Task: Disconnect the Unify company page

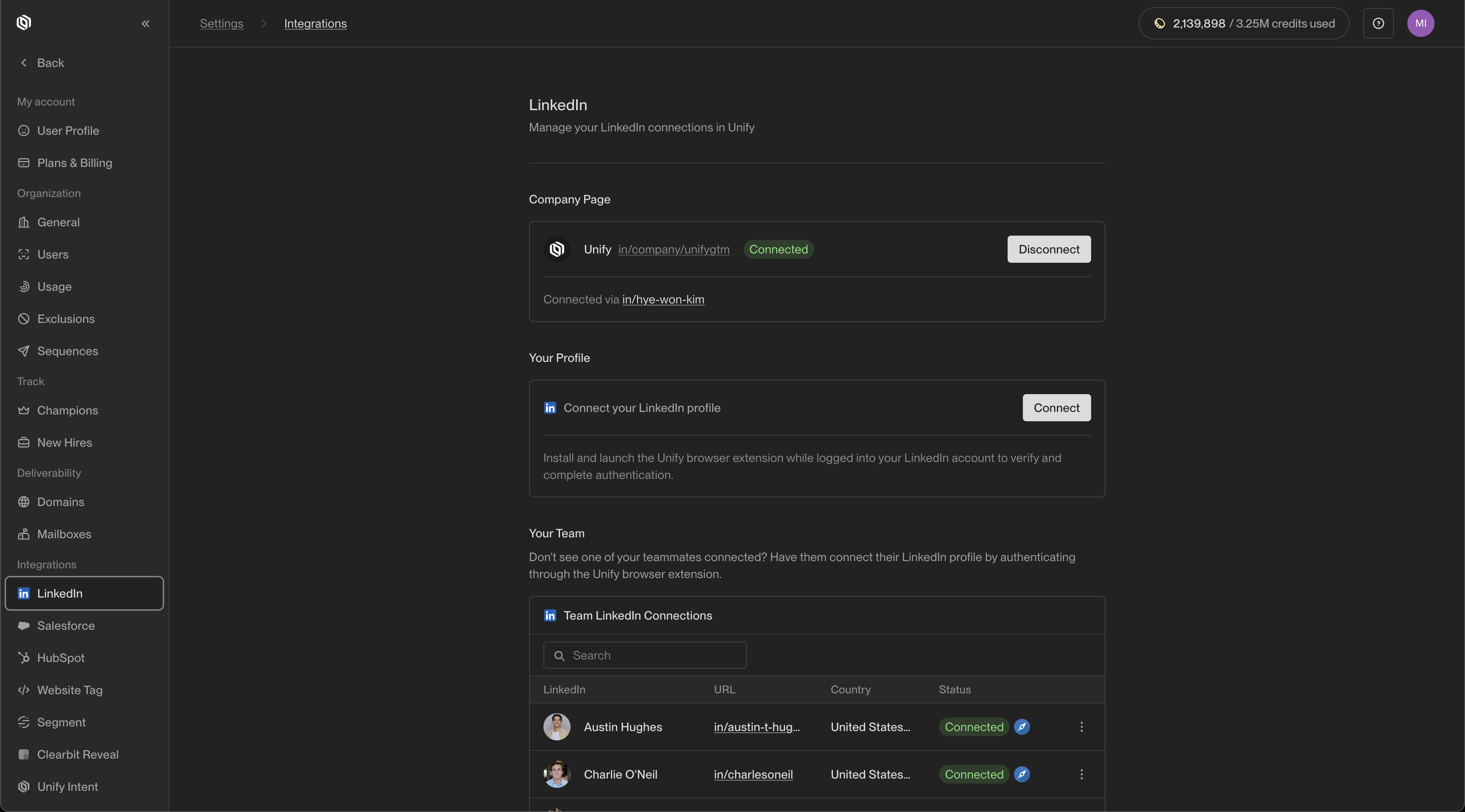Action: click(1048, 249)
